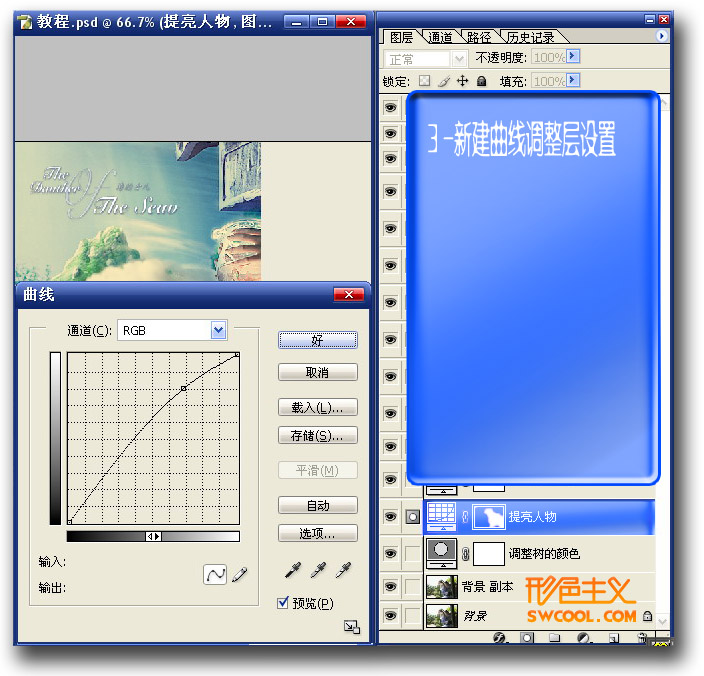
Task: Select the curves thumbnail of 提亮人物 layer
Action: pos(441,516)
